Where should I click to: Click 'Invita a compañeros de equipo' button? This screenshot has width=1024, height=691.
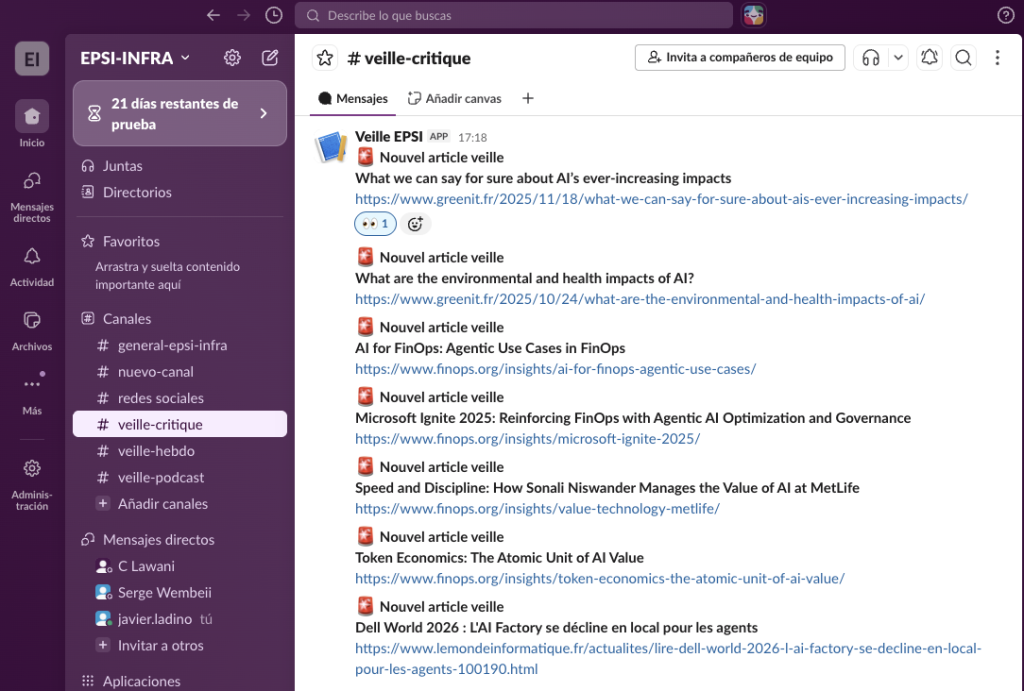[x=740, y=57]
